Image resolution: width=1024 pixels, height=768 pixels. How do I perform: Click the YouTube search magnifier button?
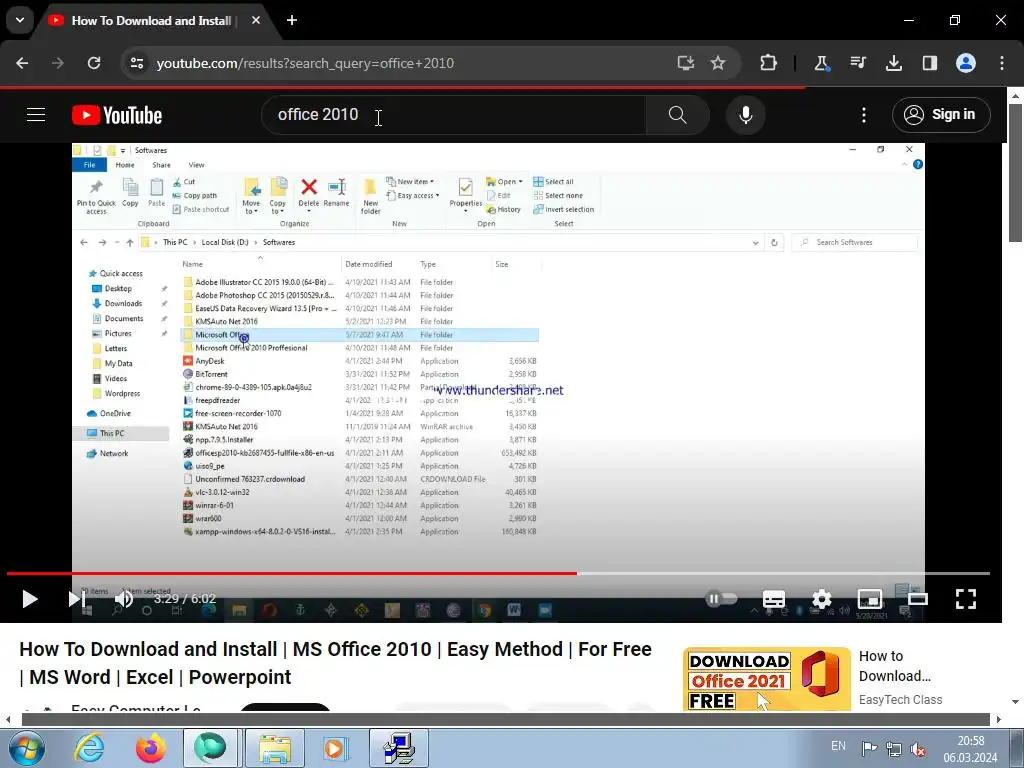click(677, 115)
